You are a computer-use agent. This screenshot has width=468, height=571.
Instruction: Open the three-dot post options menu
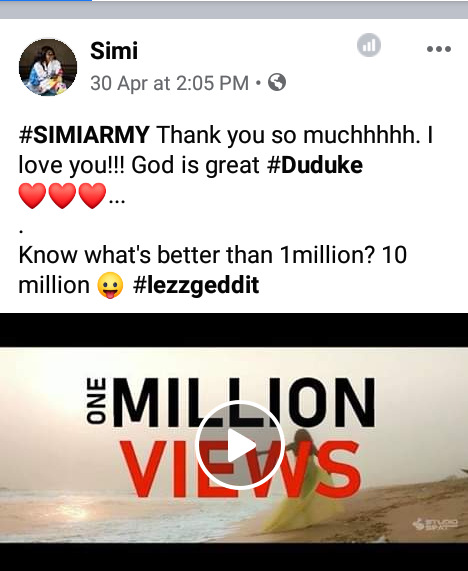439,49
